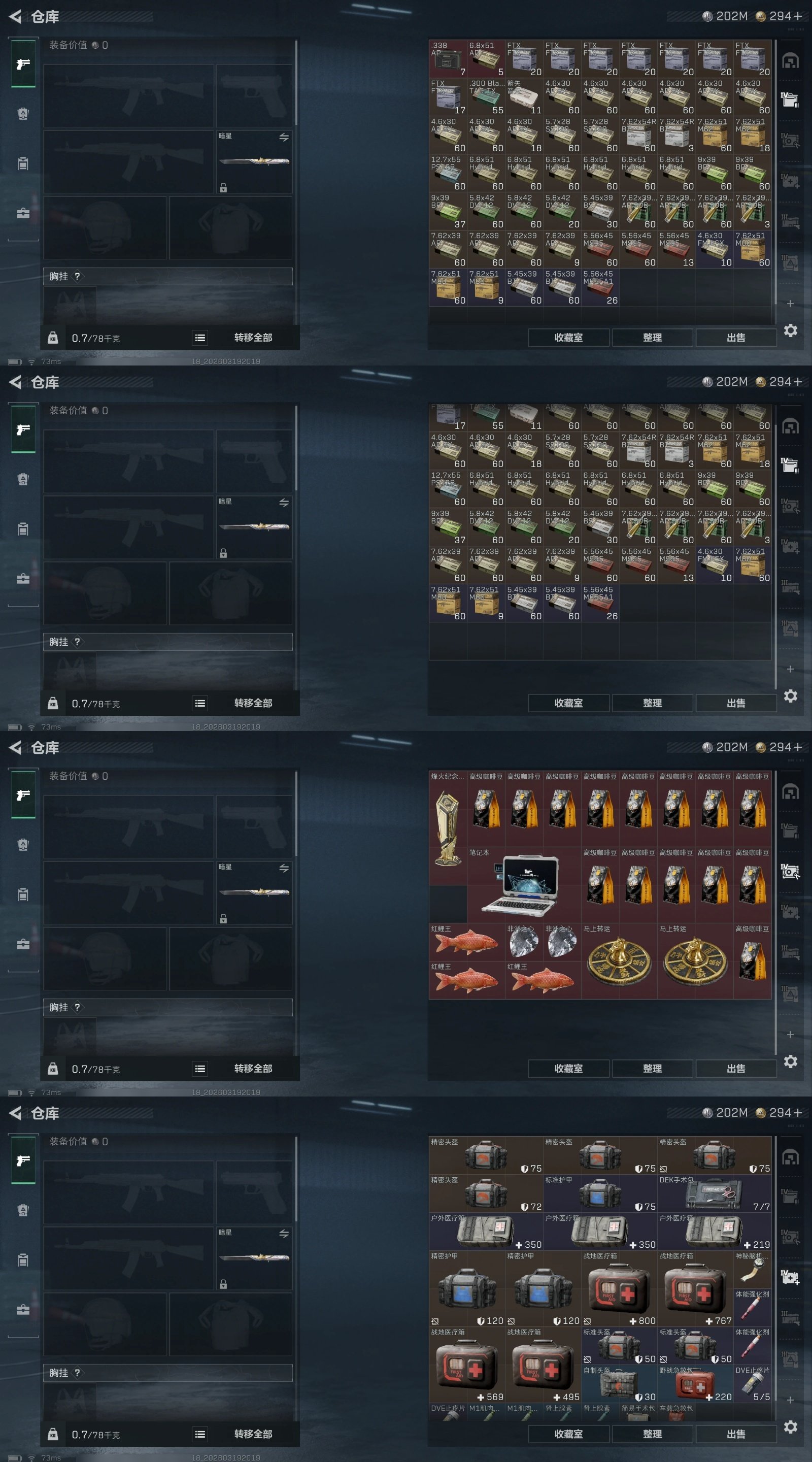Pick the DEK手术包 kit showing 7/7
Image resolution: width=812 pixels, height=1462 pixels.
(x=715, y=1193)
